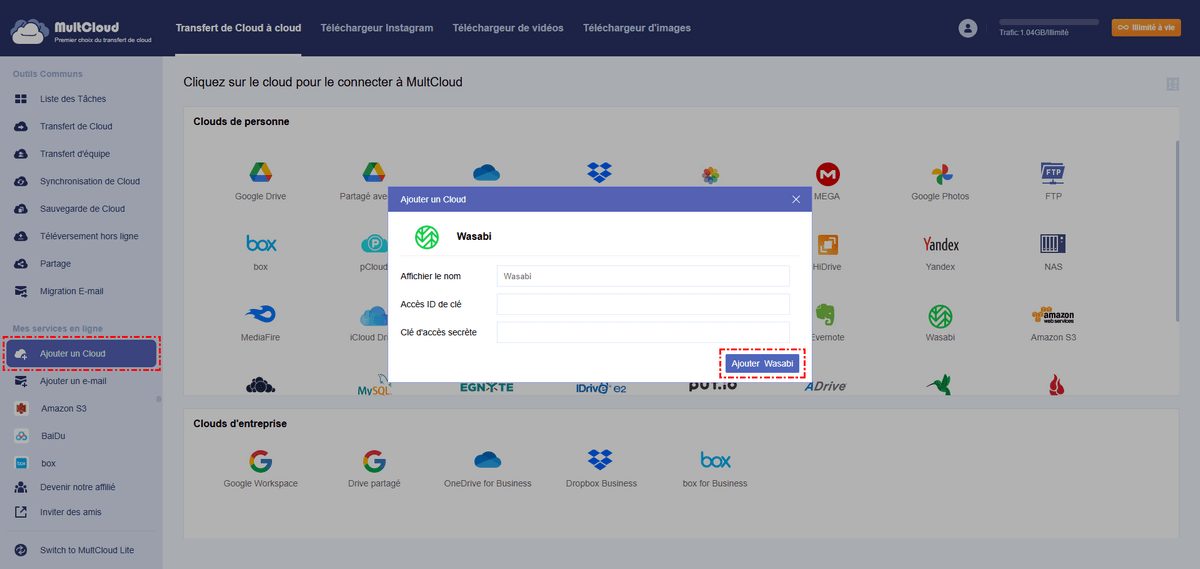This screenshot has width=1200, height=569.
Task: Focus the Afficher le nom input field
Action: tap(643, 276)
